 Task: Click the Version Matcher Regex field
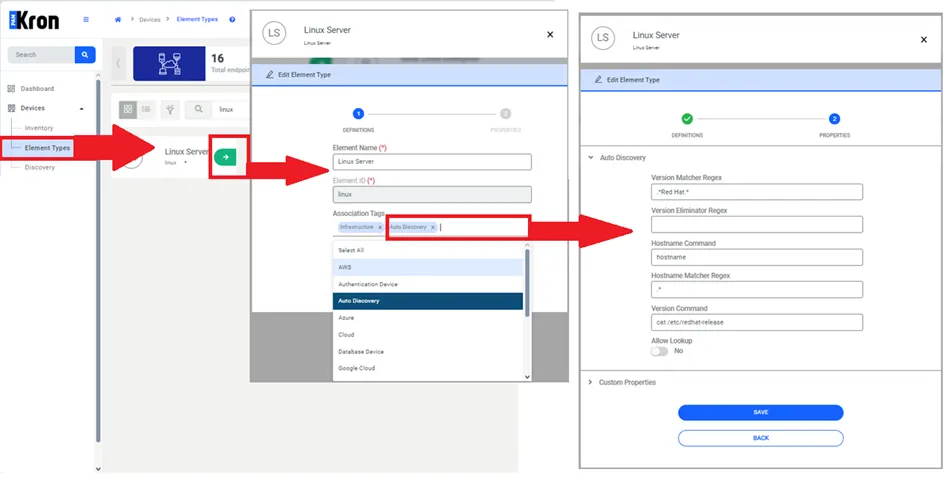tap(757, 192)
